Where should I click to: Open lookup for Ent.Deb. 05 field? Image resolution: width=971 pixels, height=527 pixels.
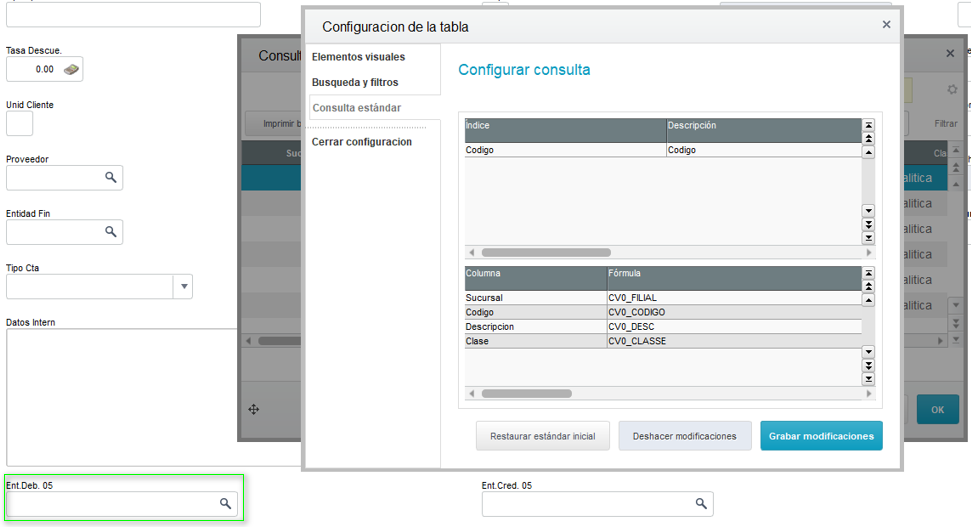pyautogui.click(x=225, y=503)
